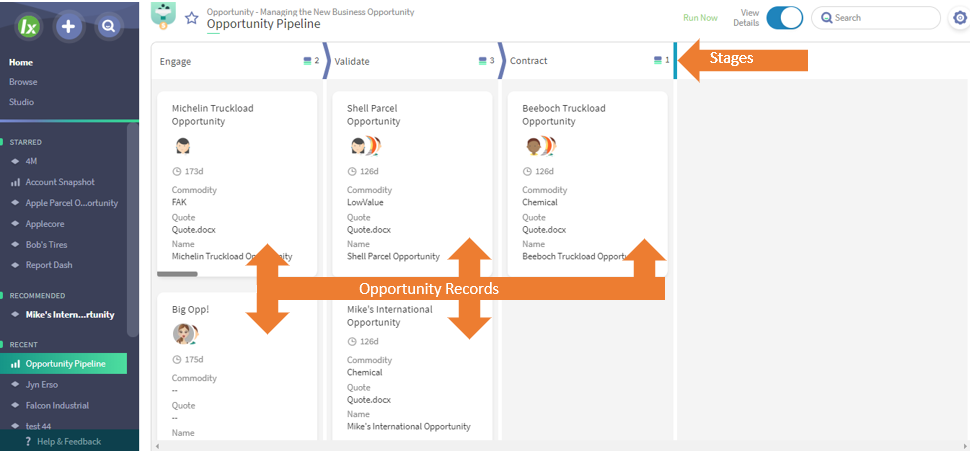This screenshot has width=970, height=453.
Task: Click the clock icon on Beeboch card
Action: [527, 171]
